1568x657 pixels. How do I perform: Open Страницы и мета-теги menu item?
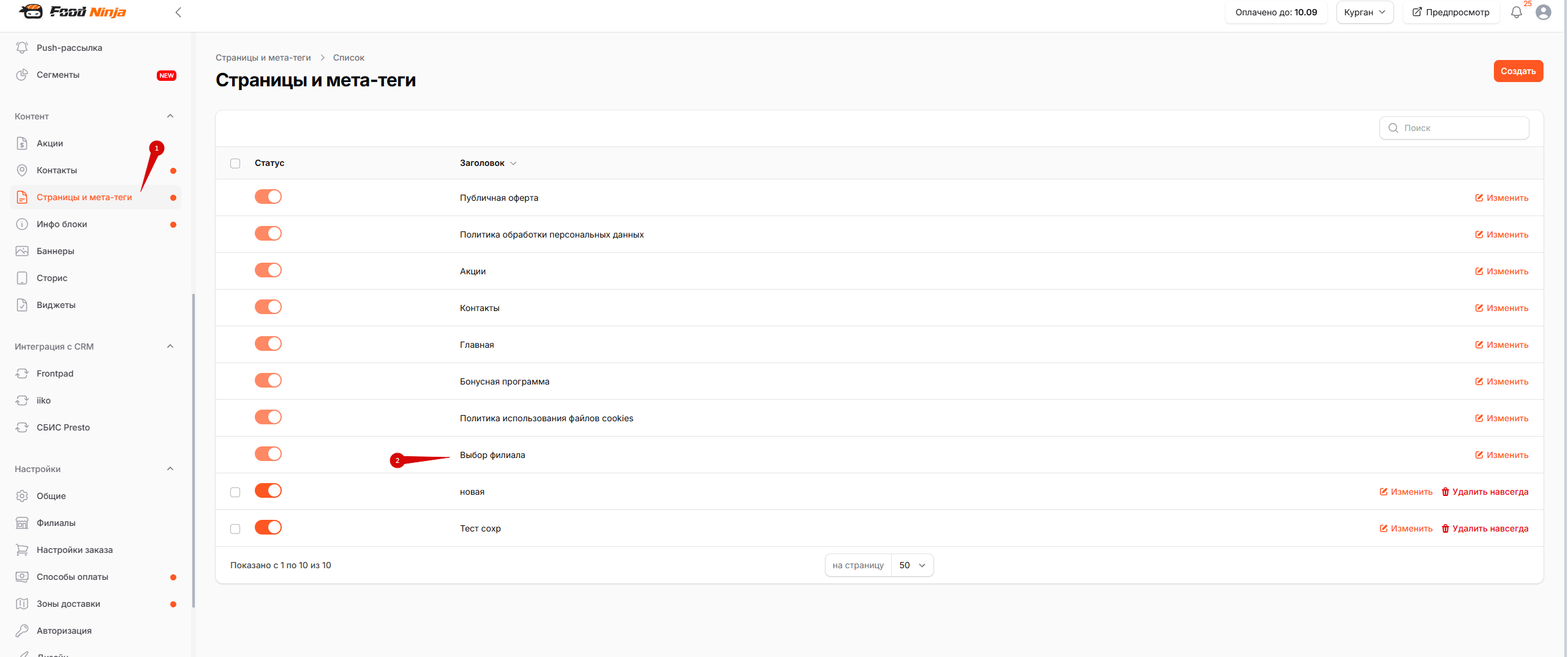point(96,197)
